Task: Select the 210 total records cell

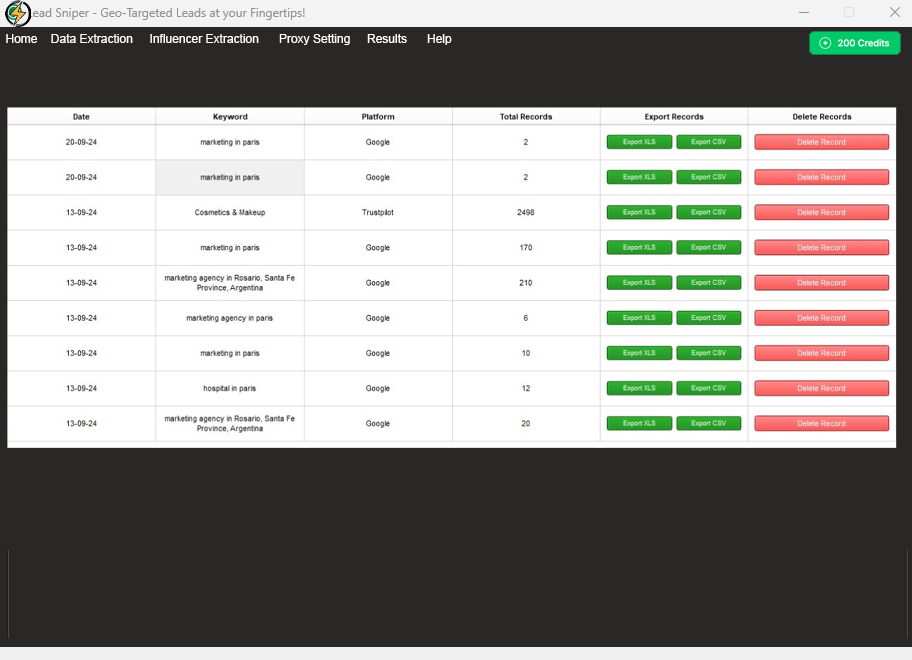Action: click(526, 283)
